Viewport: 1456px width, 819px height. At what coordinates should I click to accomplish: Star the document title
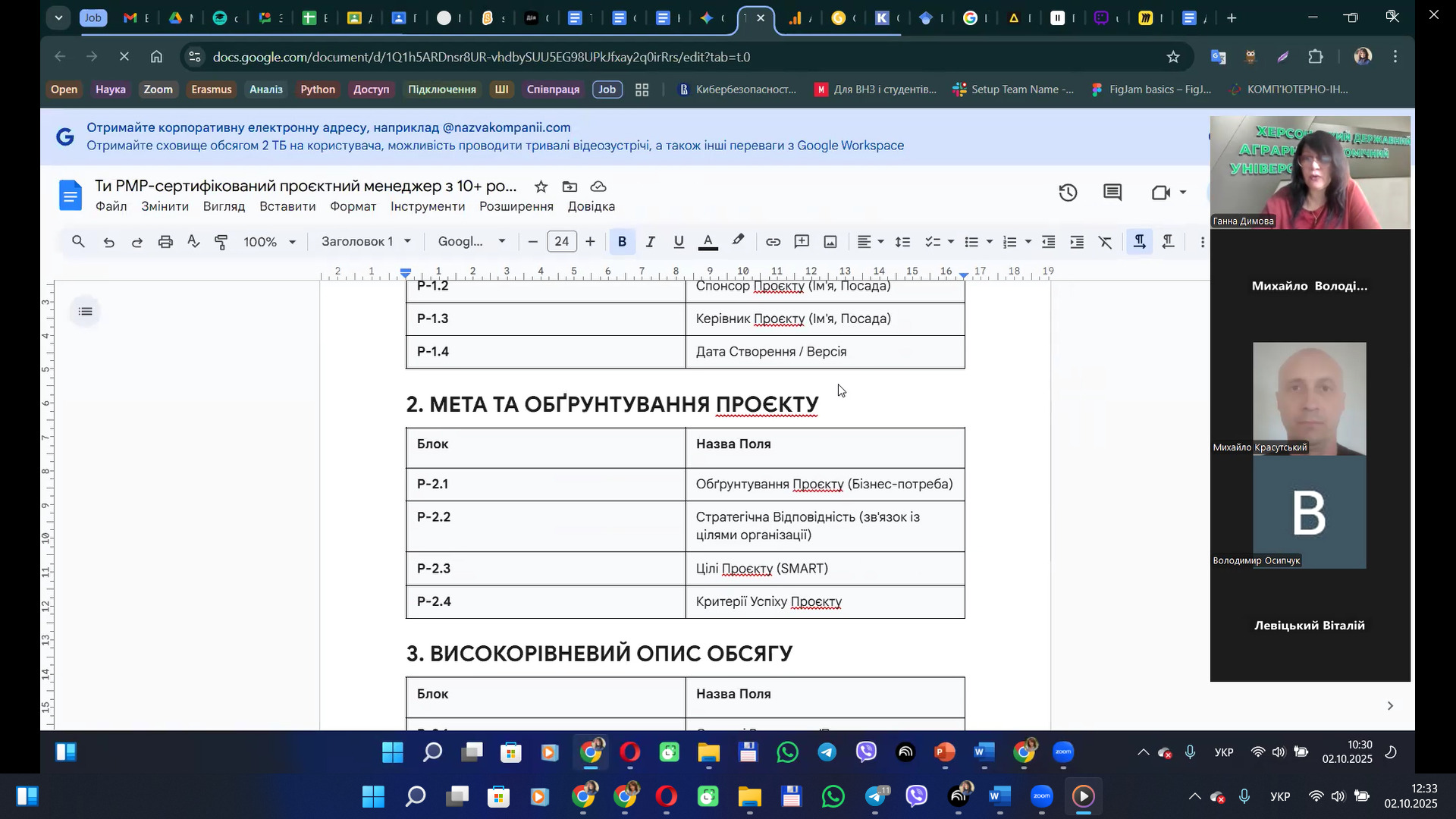(x=541, y=187)
